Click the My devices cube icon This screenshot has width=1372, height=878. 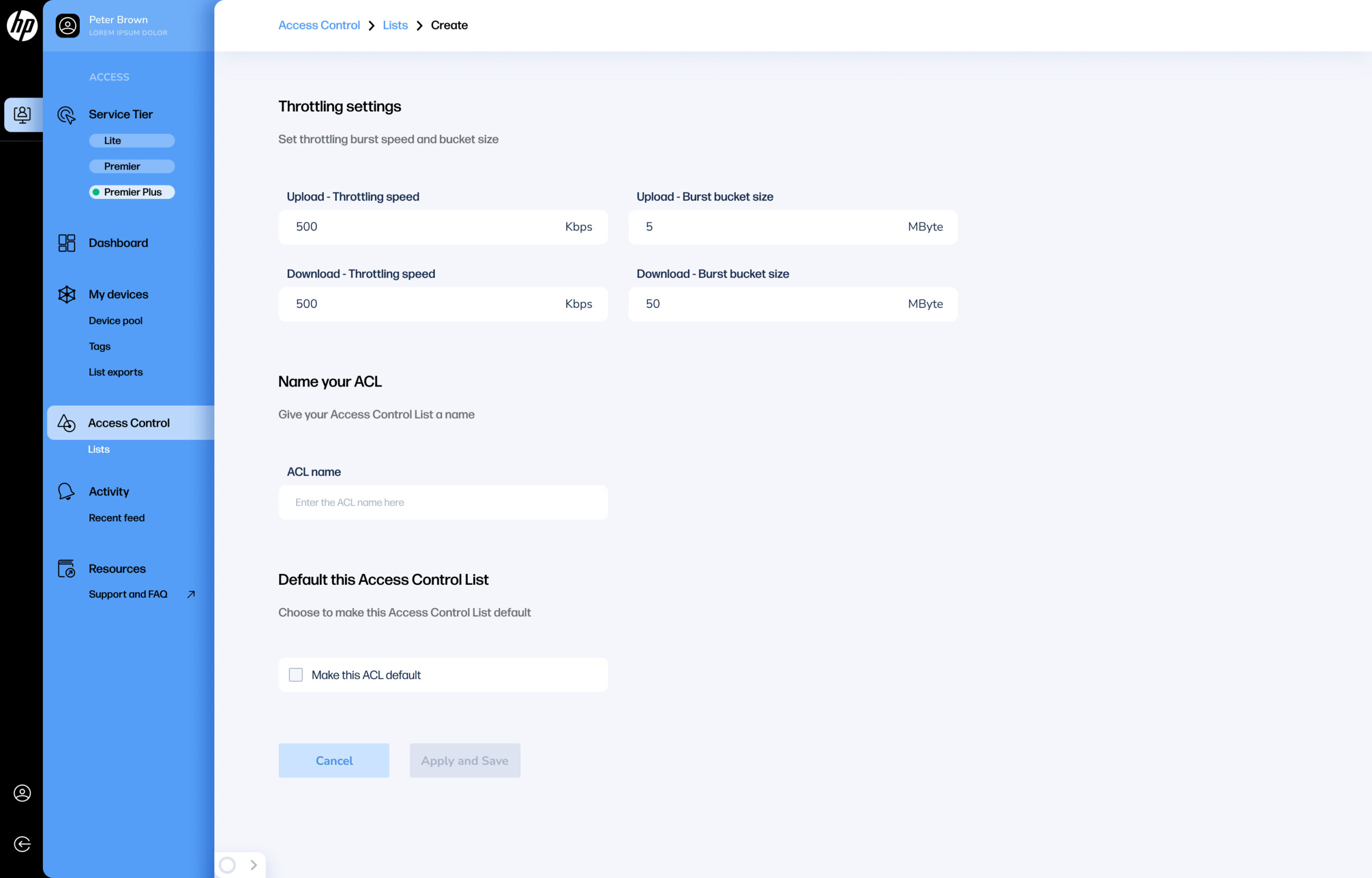pos(66,294)
